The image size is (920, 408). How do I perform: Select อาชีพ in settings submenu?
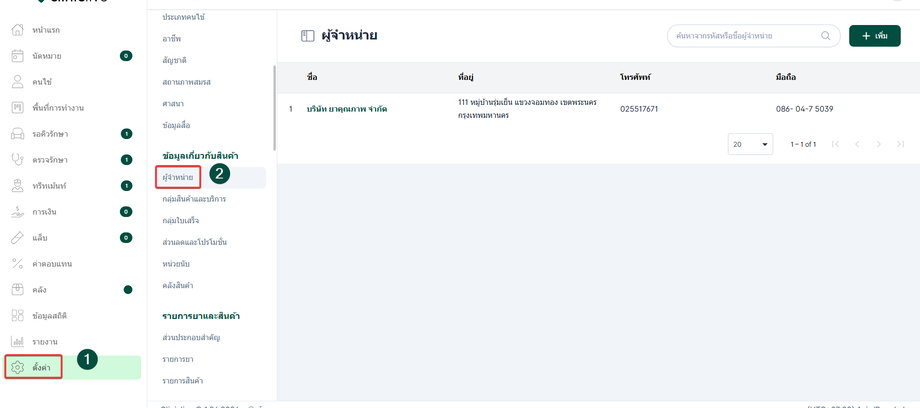(x=171, y=39)
